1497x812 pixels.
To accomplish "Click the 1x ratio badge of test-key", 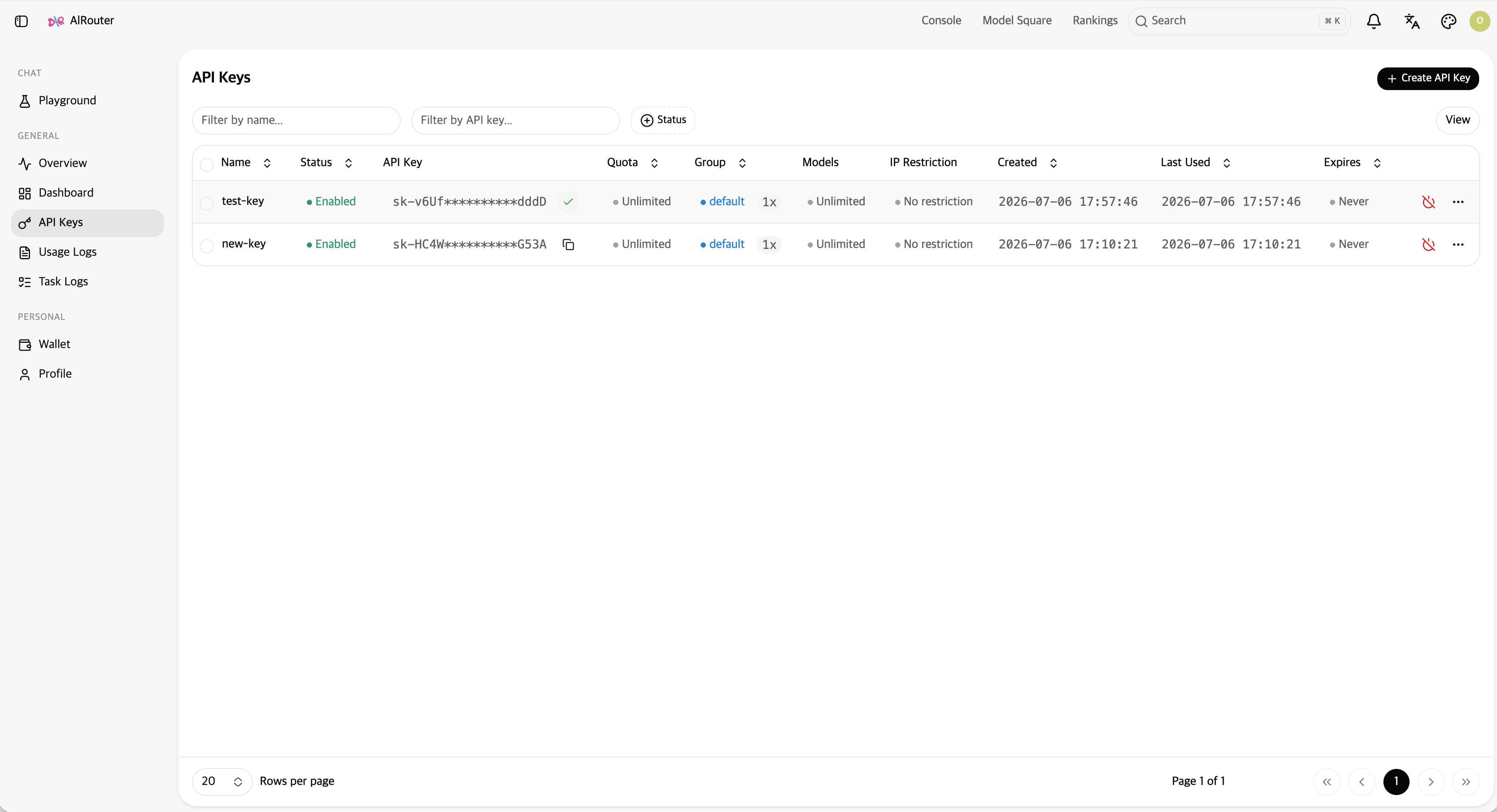I will tap(769, 201).
